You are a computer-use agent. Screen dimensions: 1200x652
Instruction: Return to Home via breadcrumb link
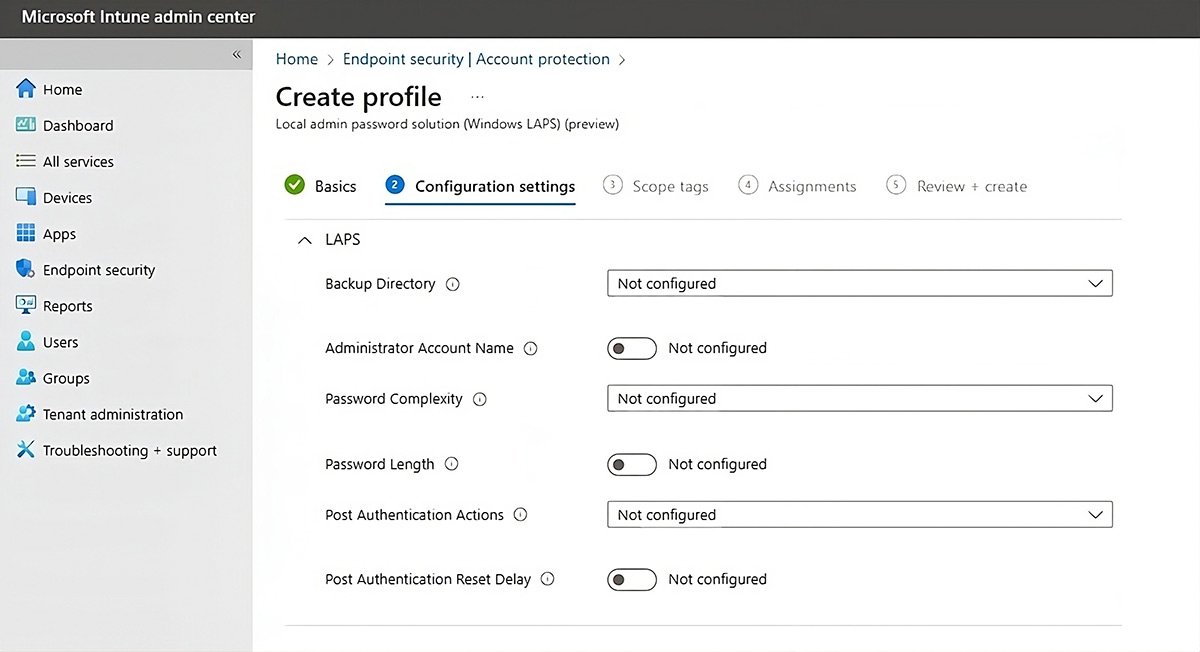pyautogui.click(x=296, y=59)
